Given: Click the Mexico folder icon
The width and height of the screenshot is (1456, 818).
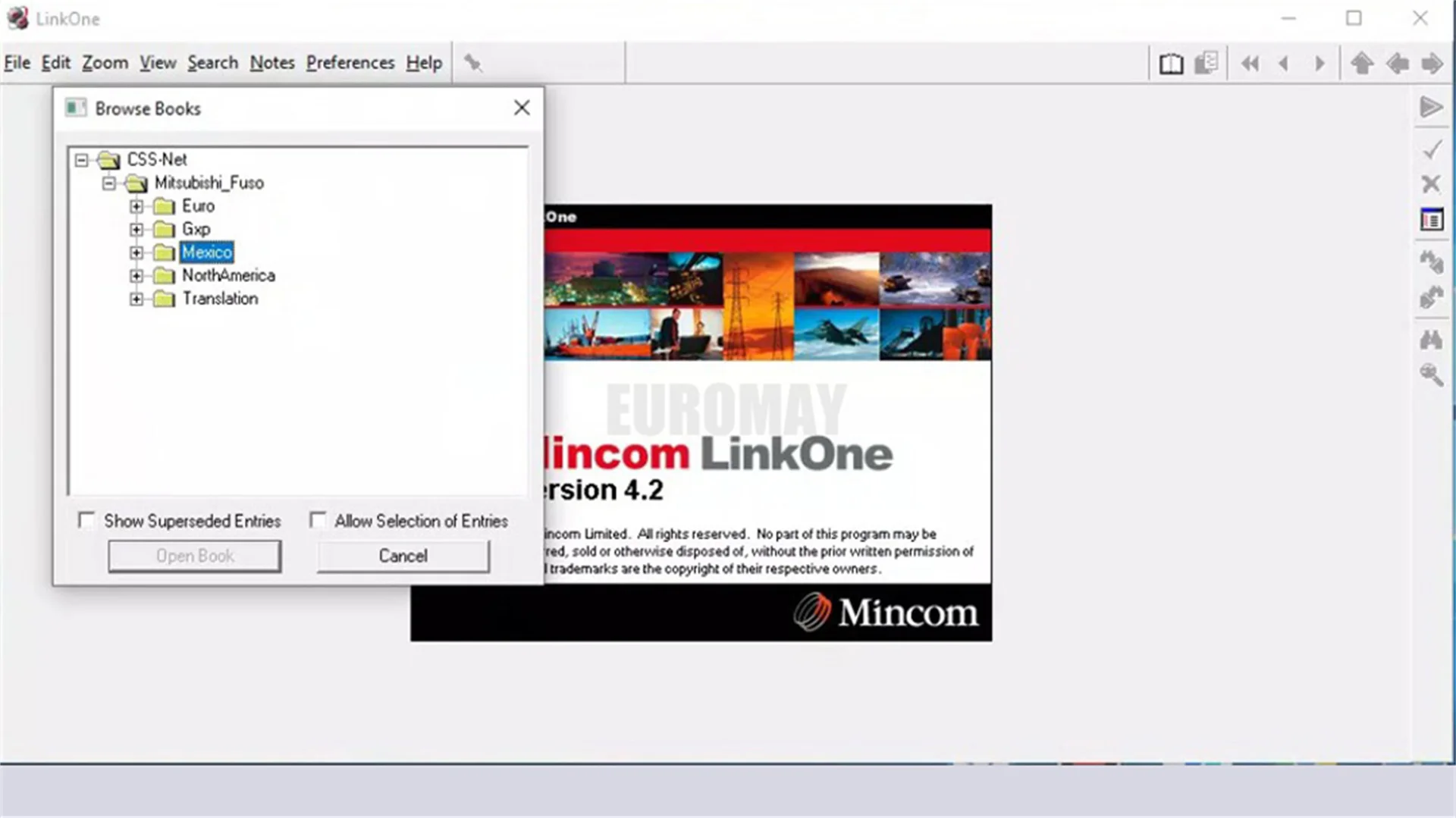Looking at the screenshot, I should click(164, 252).
